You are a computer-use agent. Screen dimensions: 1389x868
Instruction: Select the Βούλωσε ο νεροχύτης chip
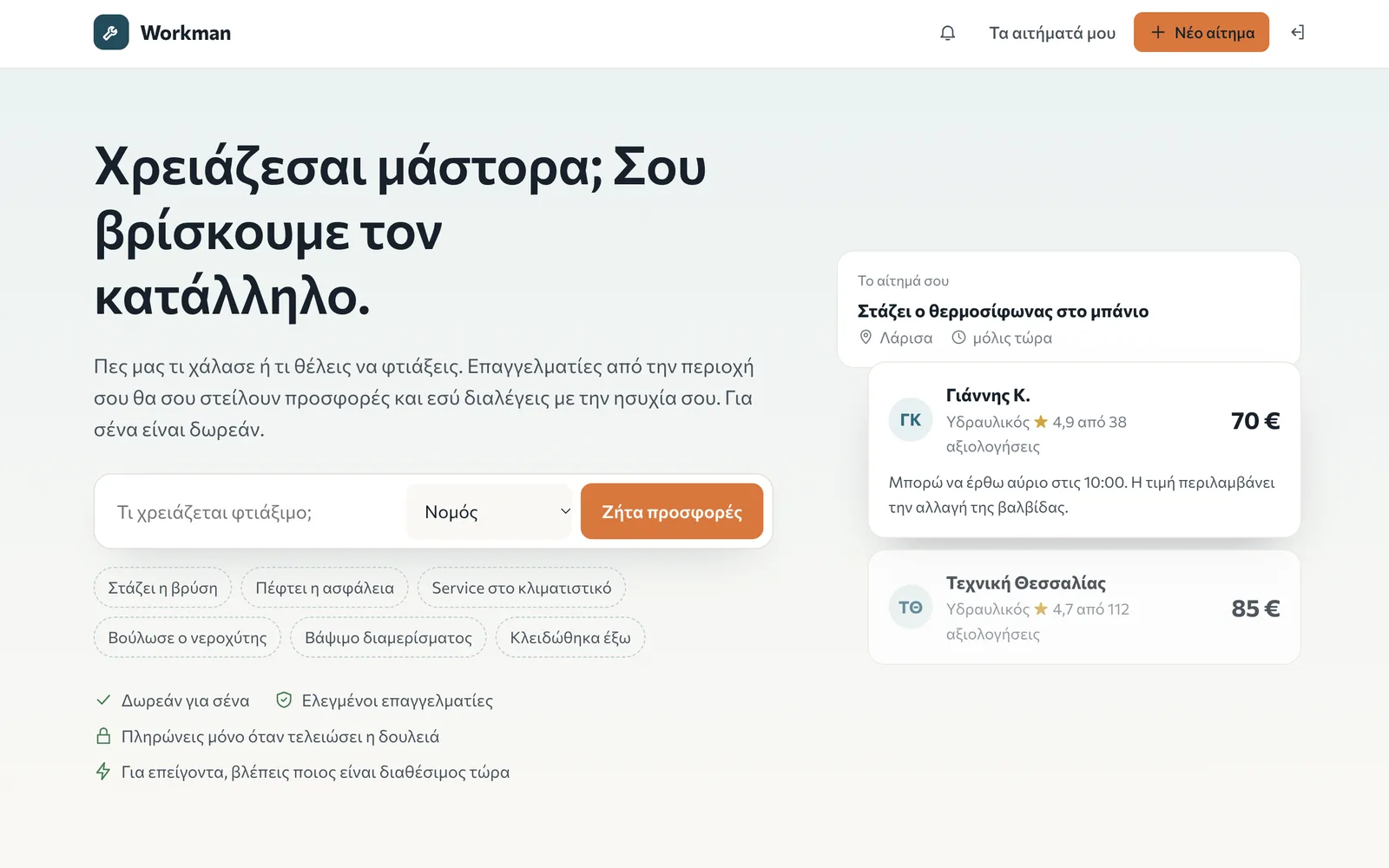(x=188, y=637)
